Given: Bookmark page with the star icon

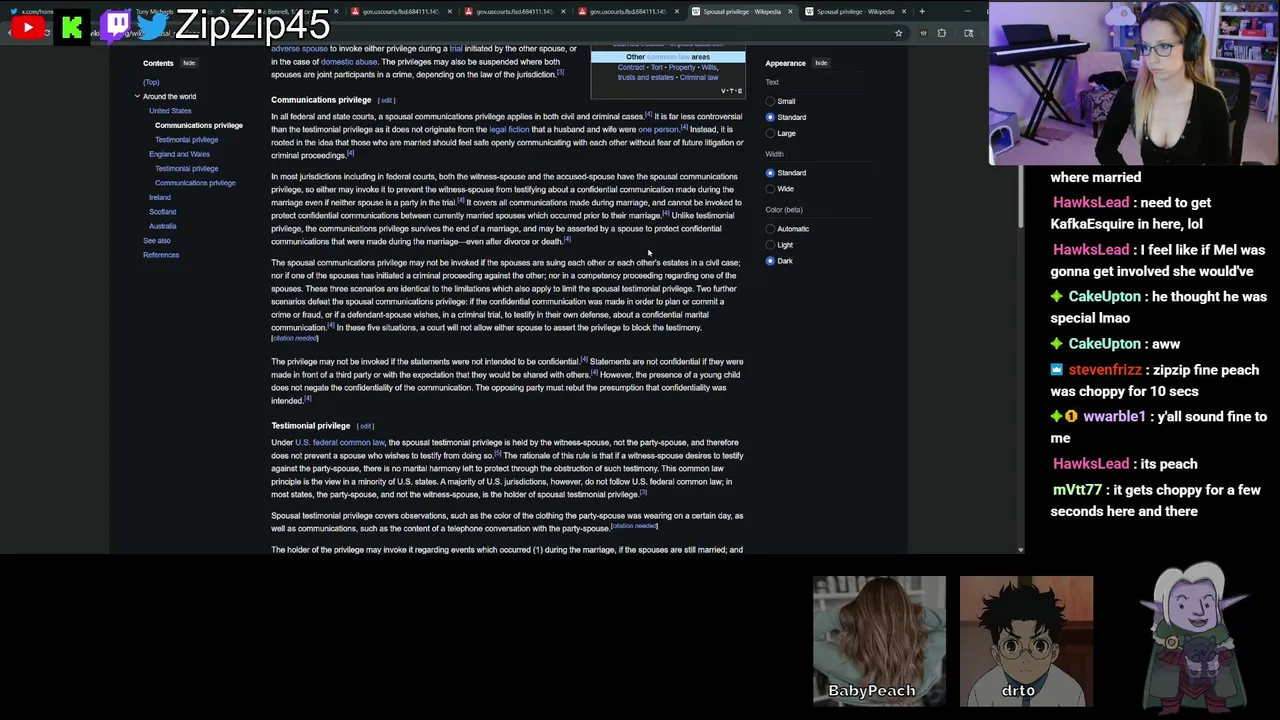Looking at the screenshot, I should (898, 33).
